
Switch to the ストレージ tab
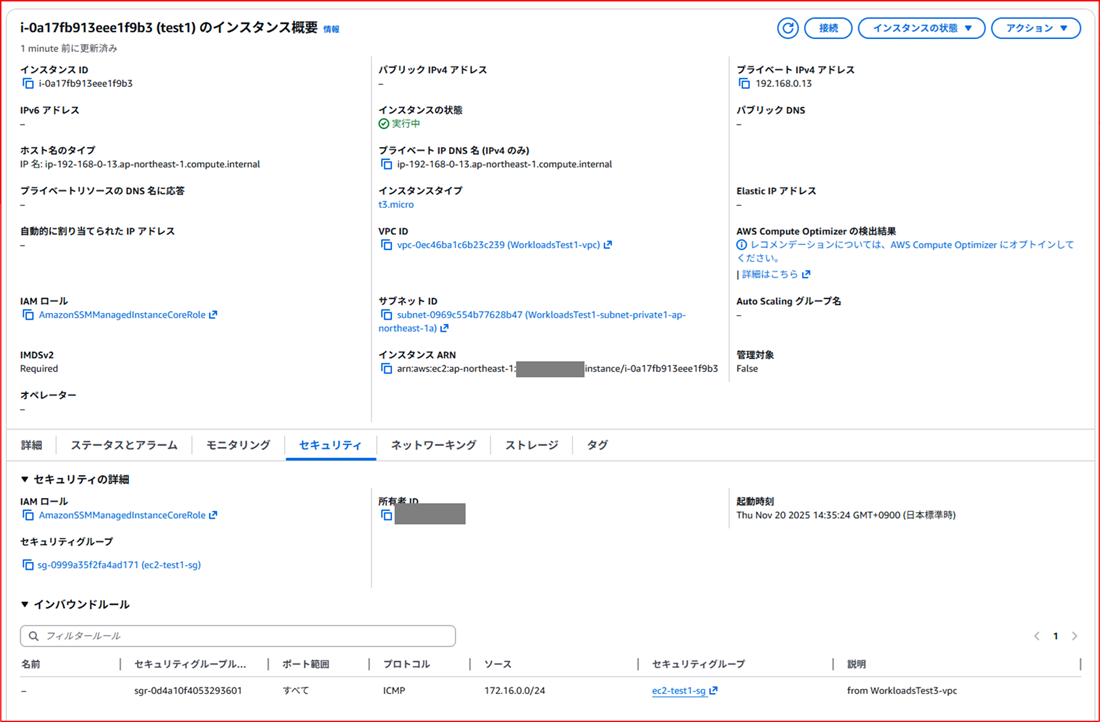point(531,445)
